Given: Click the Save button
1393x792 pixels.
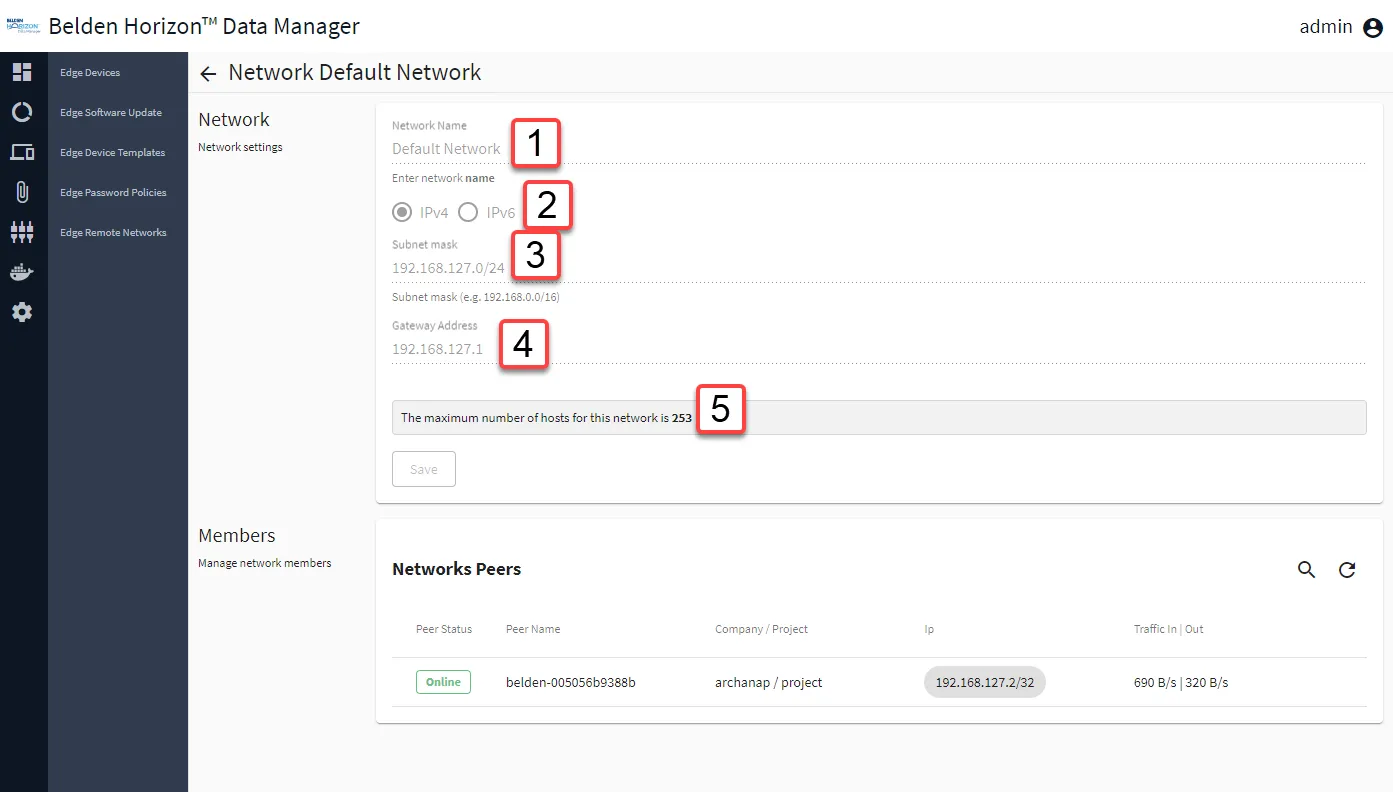Looking at the screenshot, I should click(424, 469).
